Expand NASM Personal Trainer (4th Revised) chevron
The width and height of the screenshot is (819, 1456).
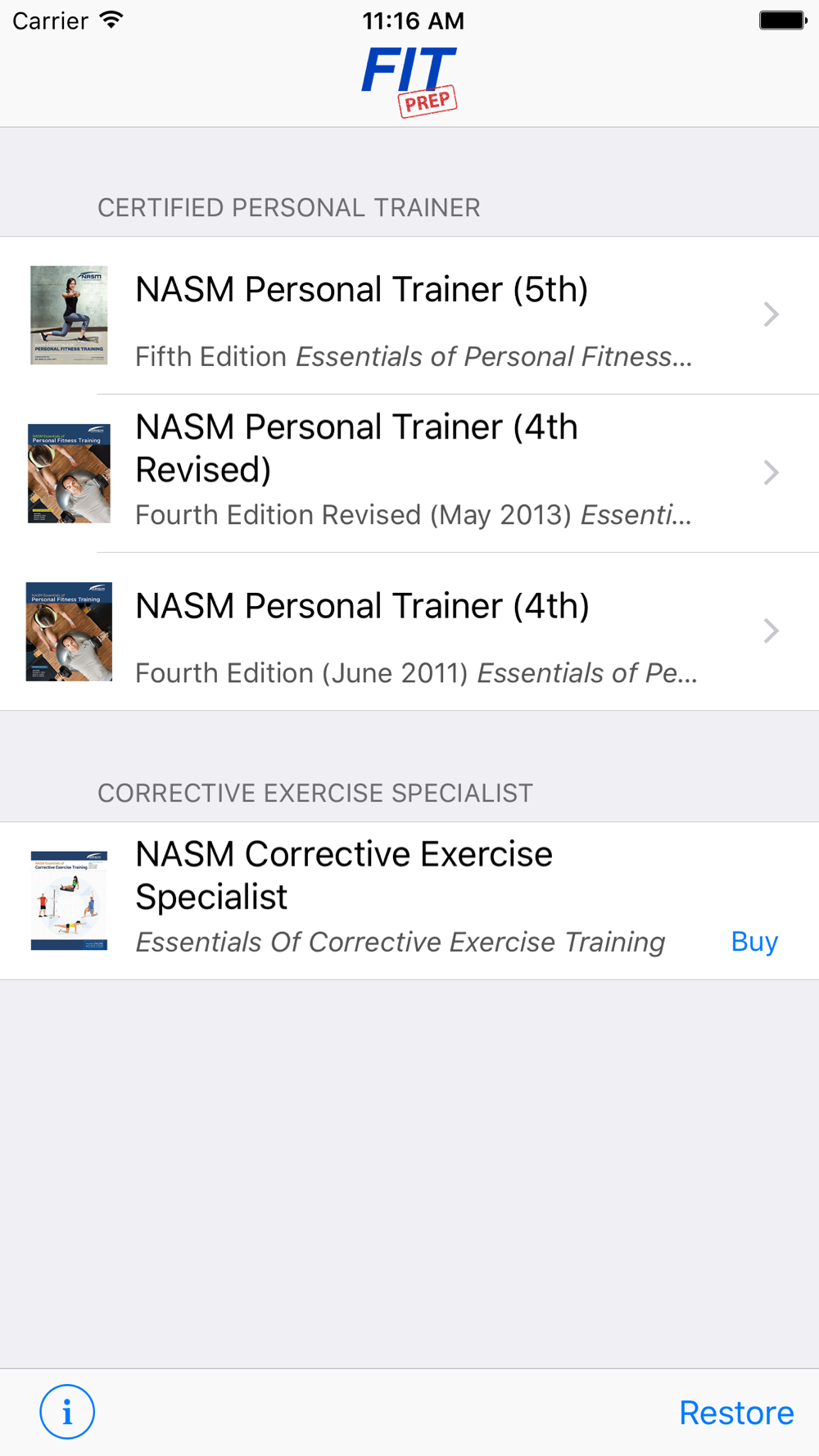click(771, 473)
